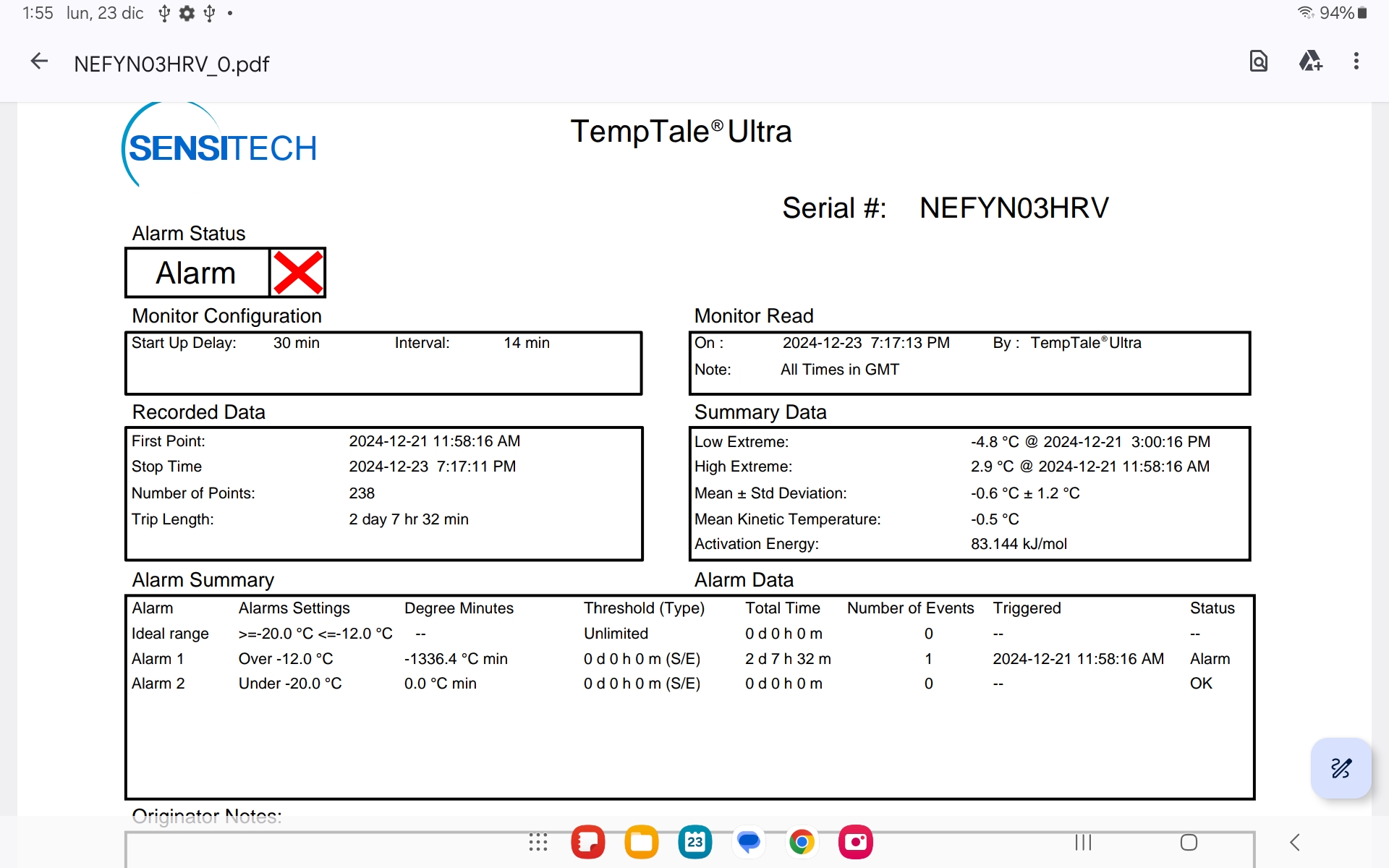
Task: Select First Point value 2024-12-21 11:58:16 AM
Action: pos(434,441)
